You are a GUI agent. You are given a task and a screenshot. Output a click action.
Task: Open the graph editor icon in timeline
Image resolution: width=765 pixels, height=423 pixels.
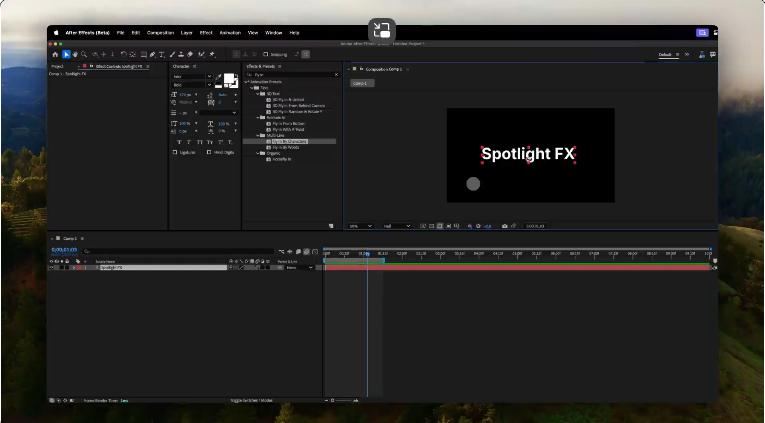pyautogui.click(x=315, y=252)
